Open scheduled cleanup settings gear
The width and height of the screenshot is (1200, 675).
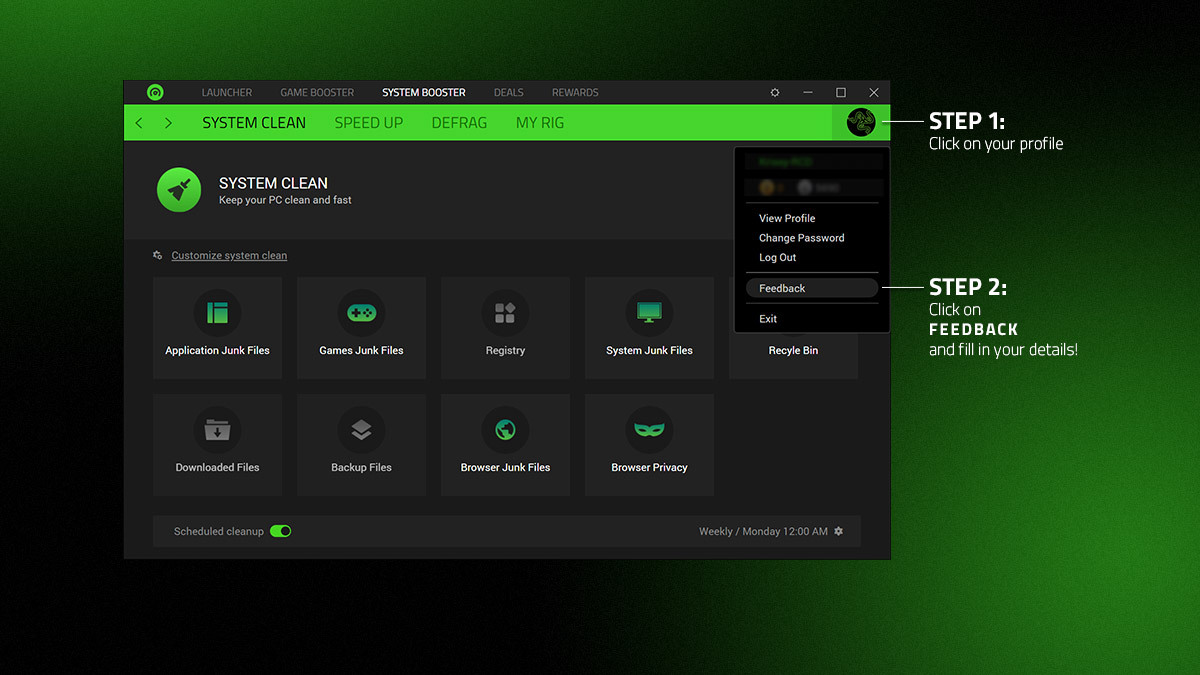click(x=839, y=531)
